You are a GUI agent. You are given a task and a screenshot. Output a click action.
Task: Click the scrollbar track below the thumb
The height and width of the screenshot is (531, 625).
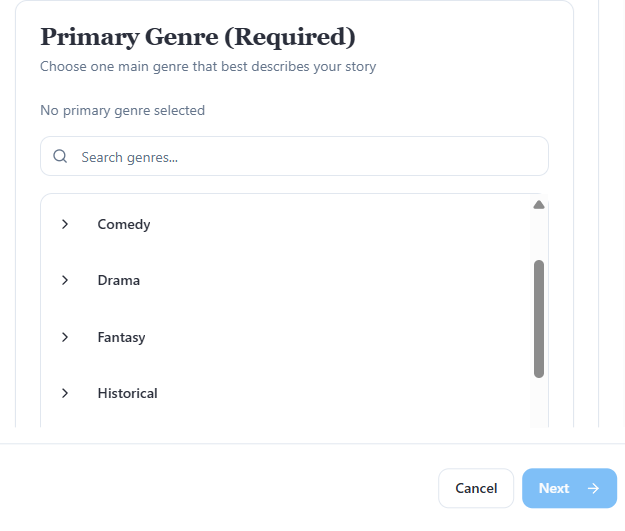click(539, 403)
